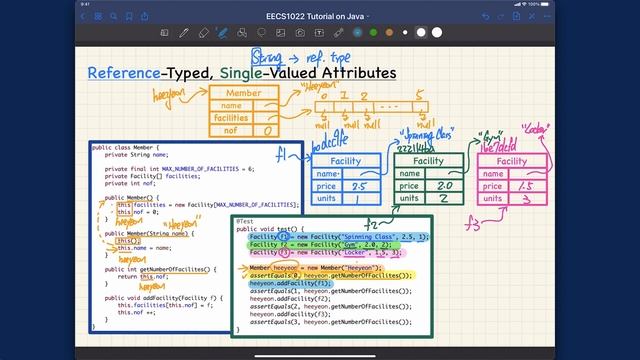The height and width of the screenshot is (360, 640).
Task: Select the medium stroke size dot
Action: [x=421, y=33]
